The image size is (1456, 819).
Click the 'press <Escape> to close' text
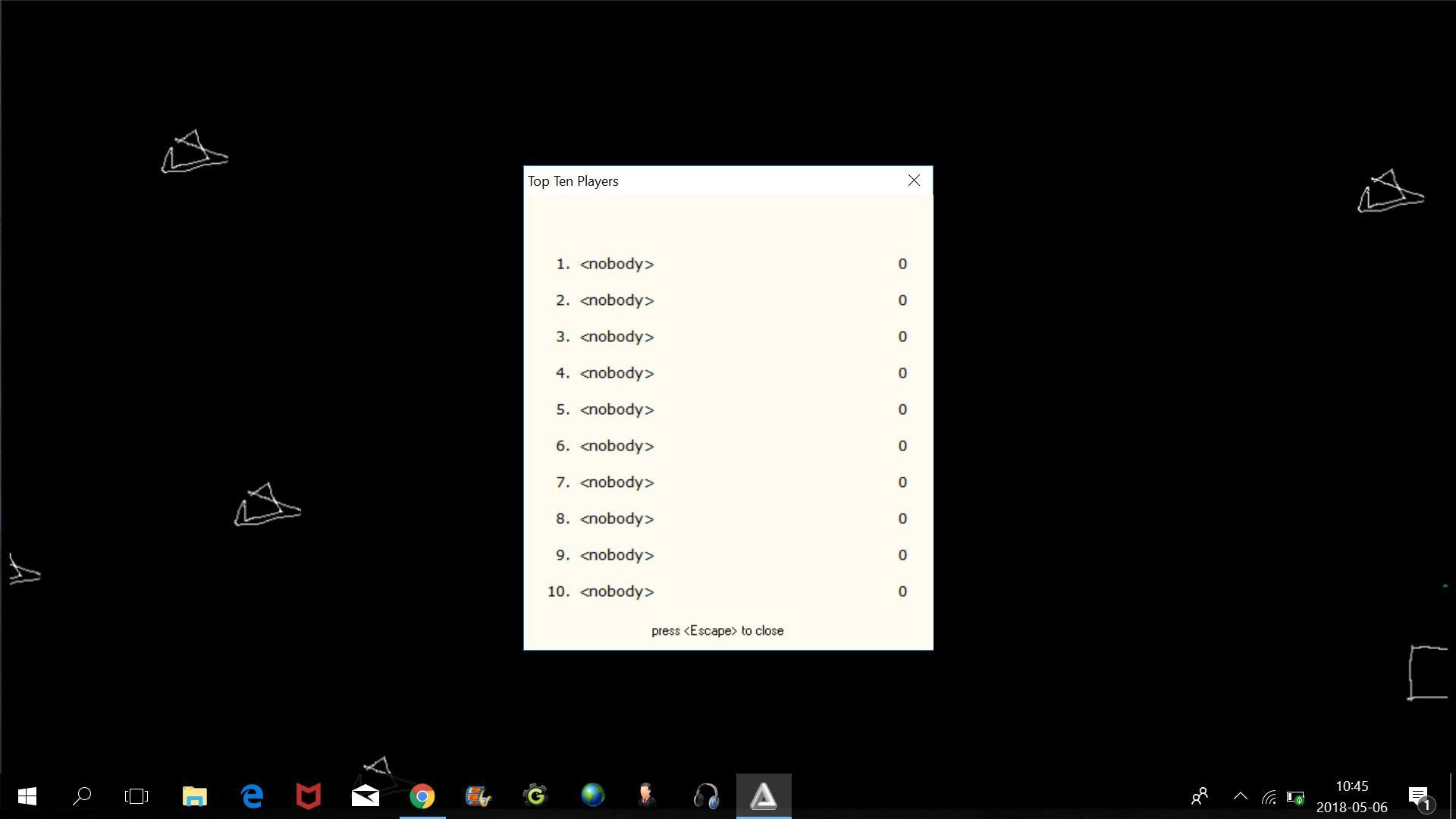(x=717, y=631)
